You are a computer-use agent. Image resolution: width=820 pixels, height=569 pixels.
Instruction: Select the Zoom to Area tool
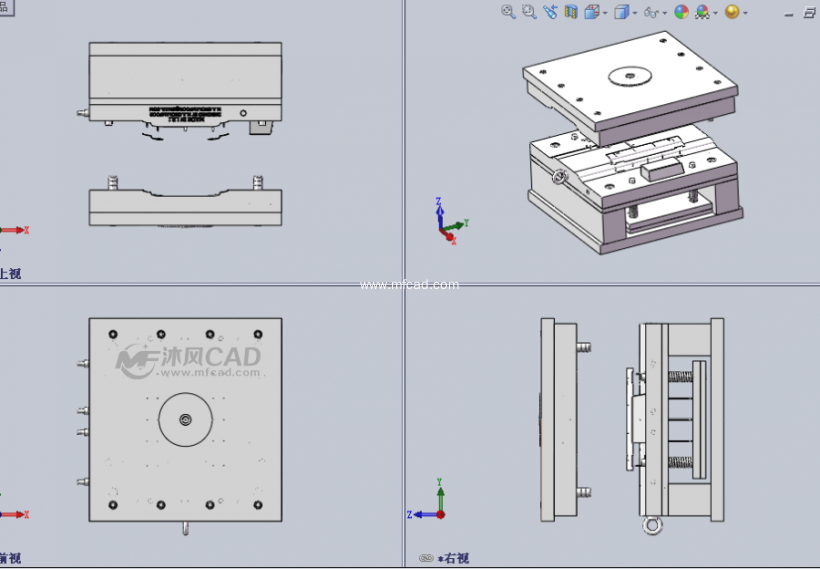[x=529, y=12]
